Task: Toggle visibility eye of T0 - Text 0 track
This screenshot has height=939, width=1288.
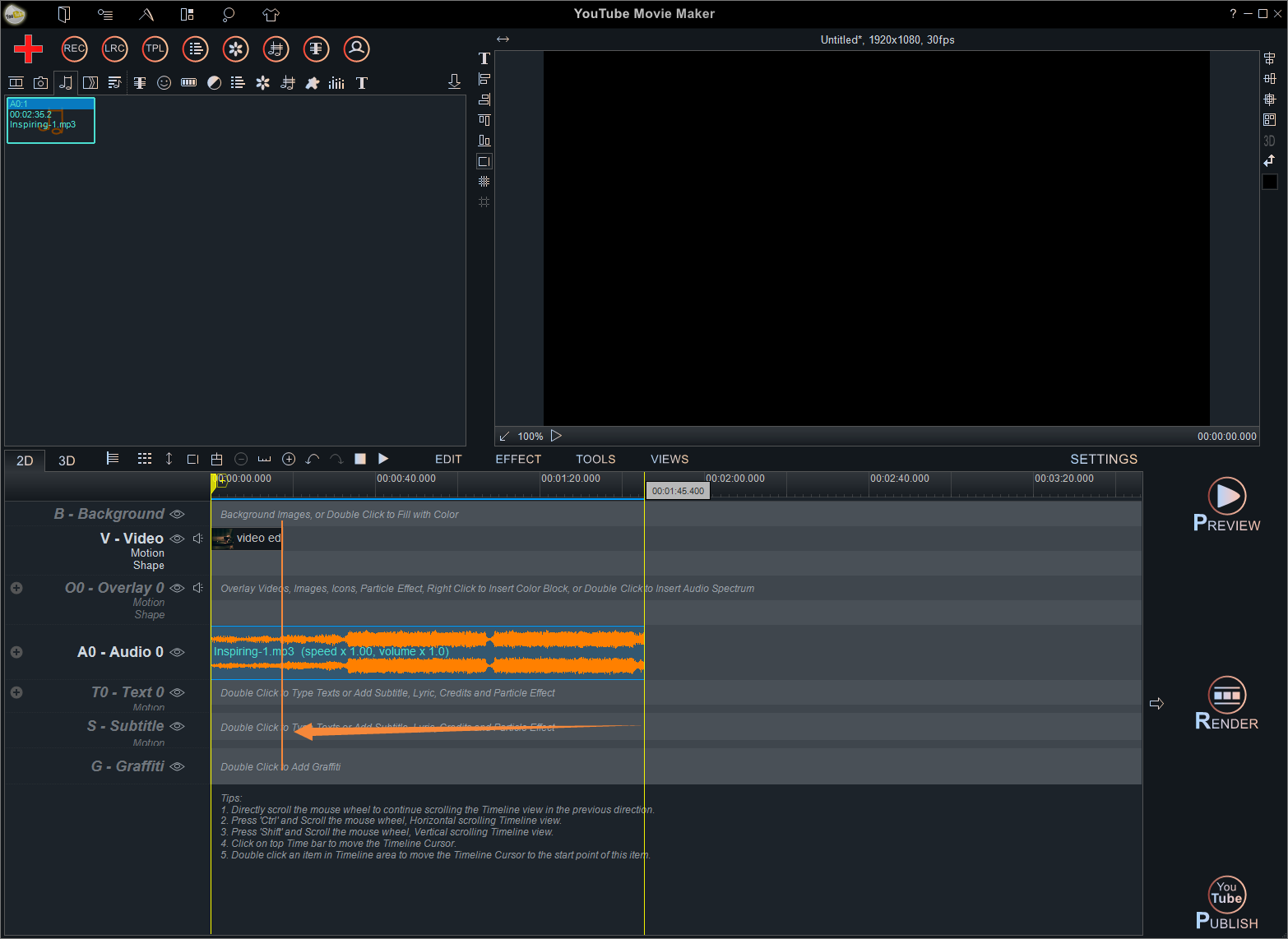Action: 177,692
